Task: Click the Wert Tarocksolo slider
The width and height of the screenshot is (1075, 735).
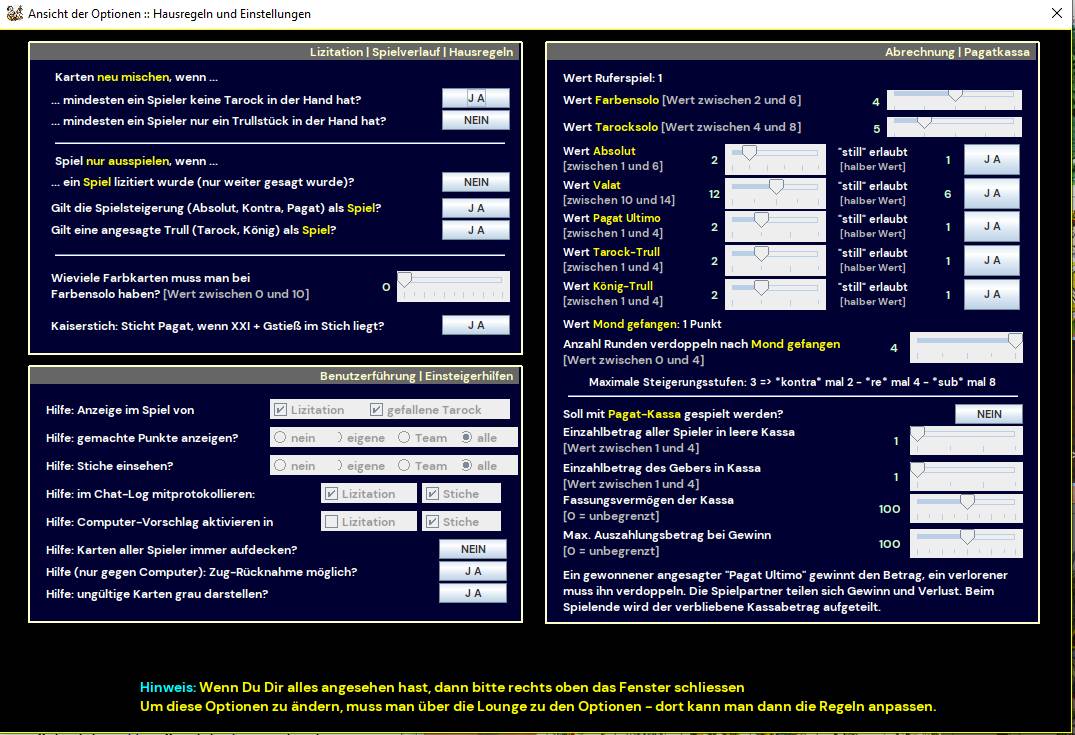Action: tap(954, 127)
